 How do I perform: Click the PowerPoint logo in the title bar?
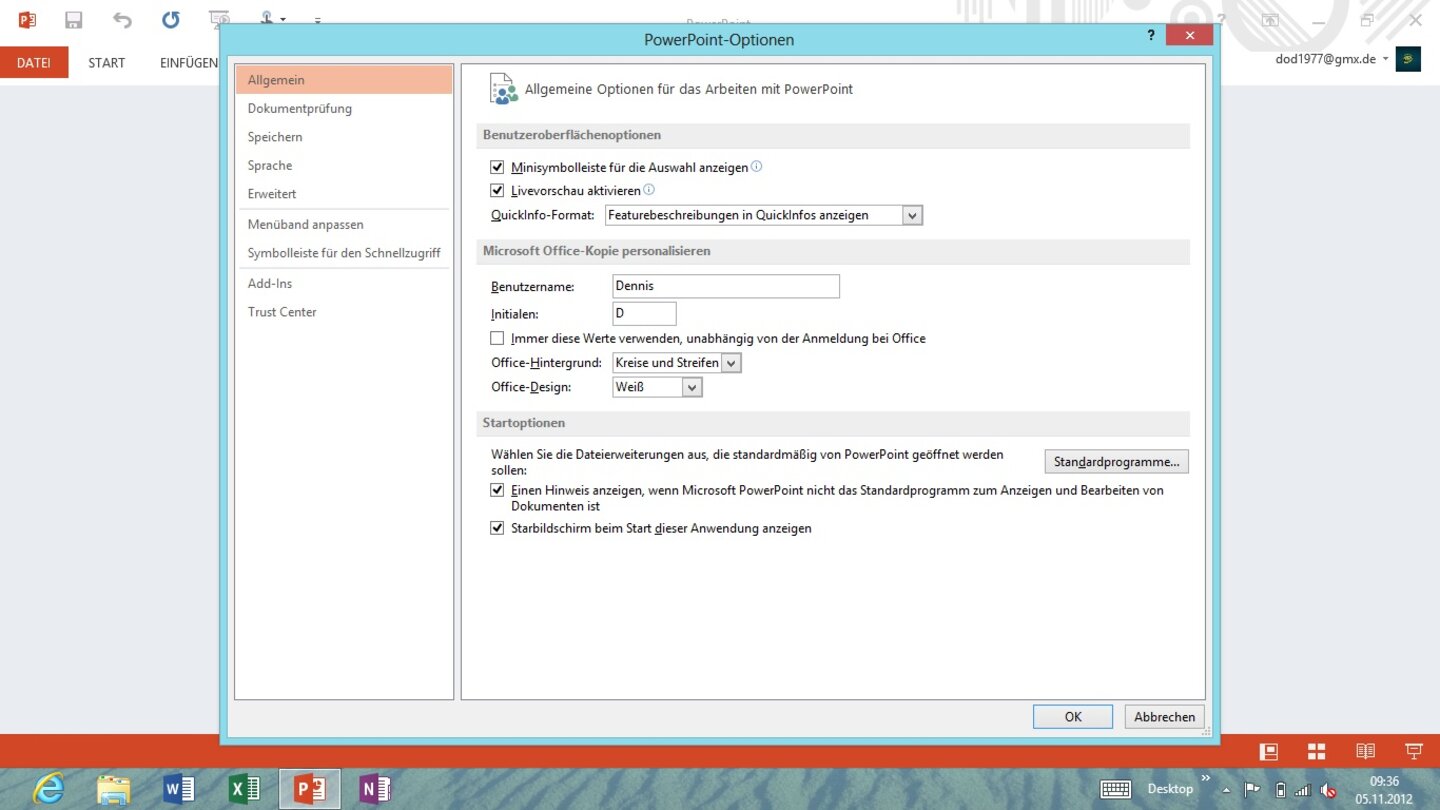[x=27, y=20]
